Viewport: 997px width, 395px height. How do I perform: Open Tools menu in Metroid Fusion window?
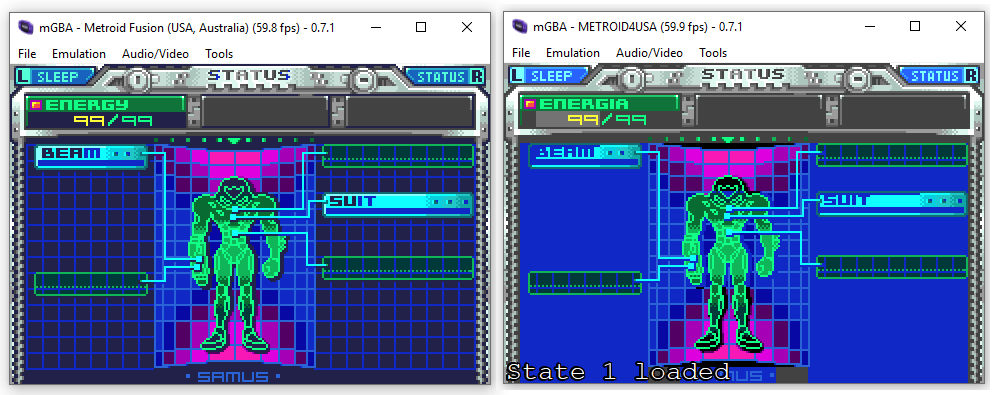219,54
